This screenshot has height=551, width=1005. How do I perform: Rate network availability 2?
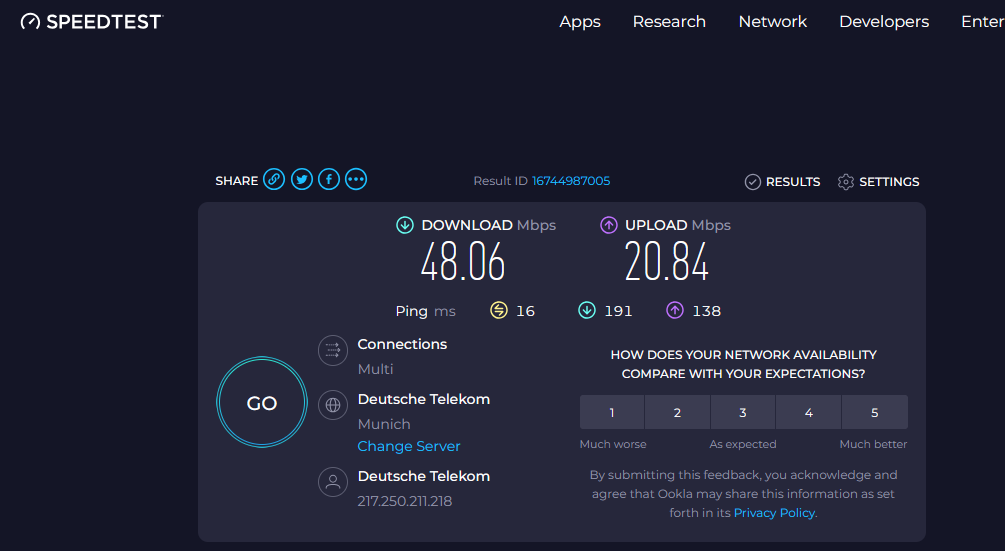pyautogui.click(x=677, y=413)
